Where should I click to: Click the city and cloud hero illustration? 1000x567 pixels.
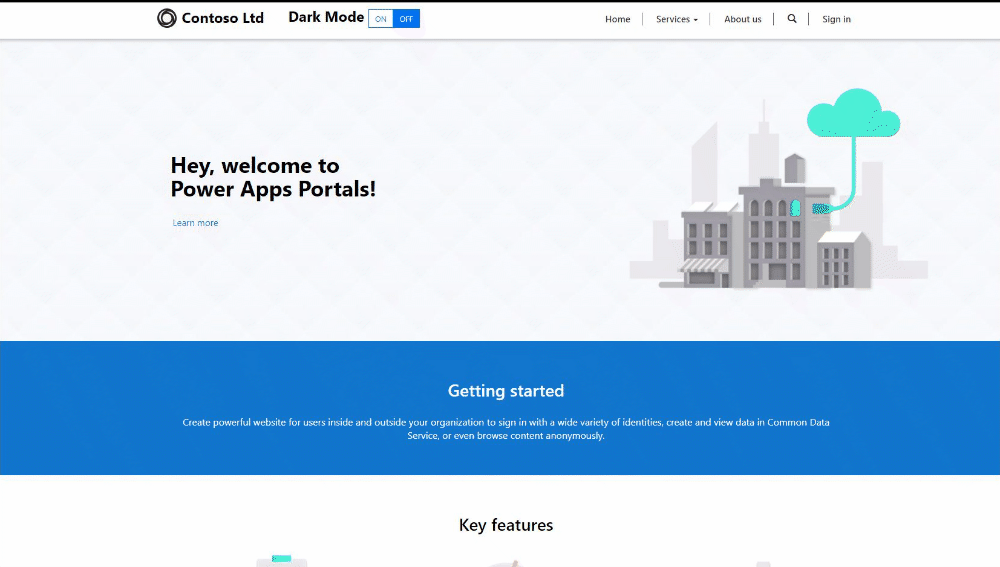779,189
